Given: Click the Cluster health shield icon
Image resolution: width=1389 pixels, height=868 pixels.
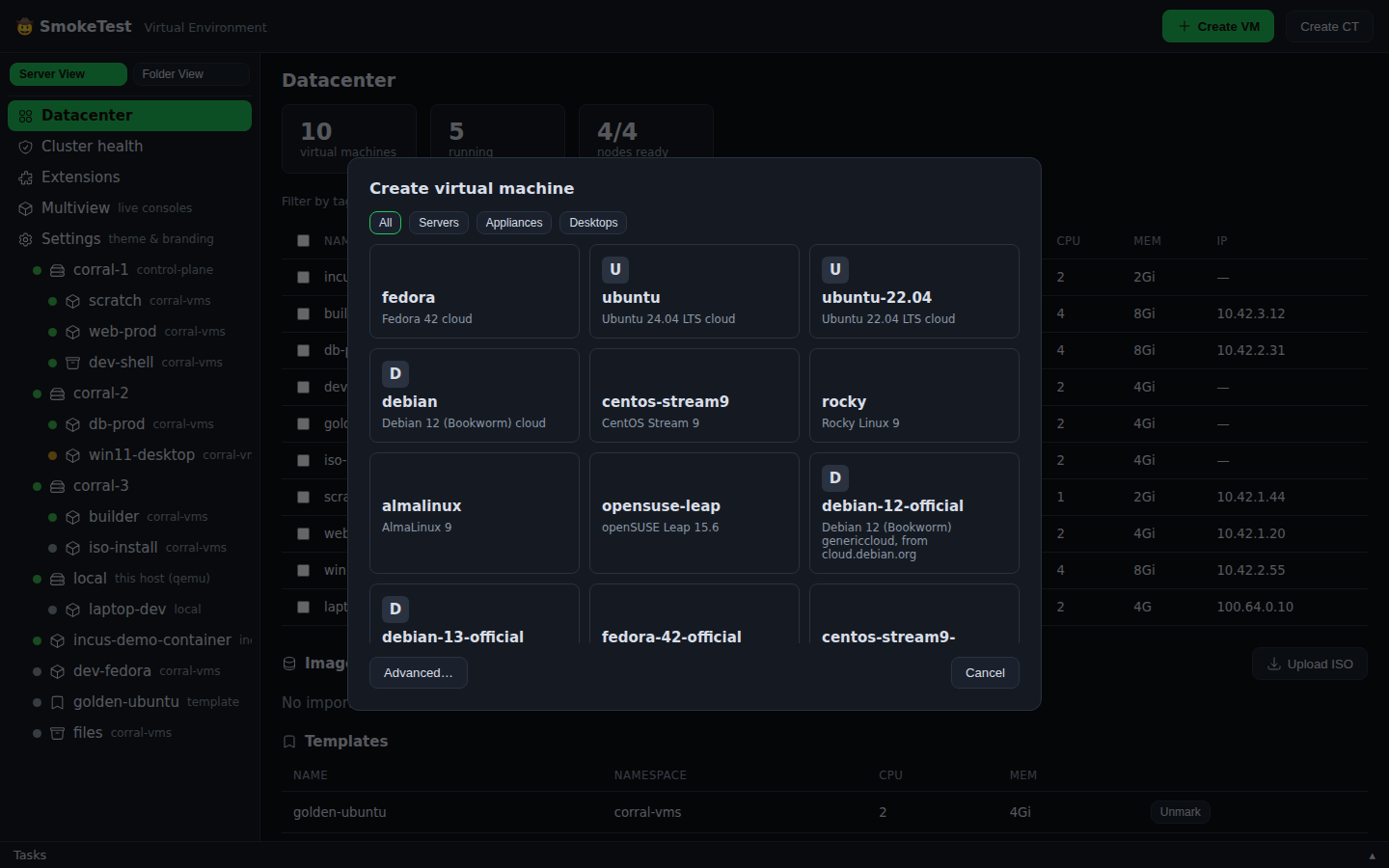Looking at the screenshot, I should point(26,147).
